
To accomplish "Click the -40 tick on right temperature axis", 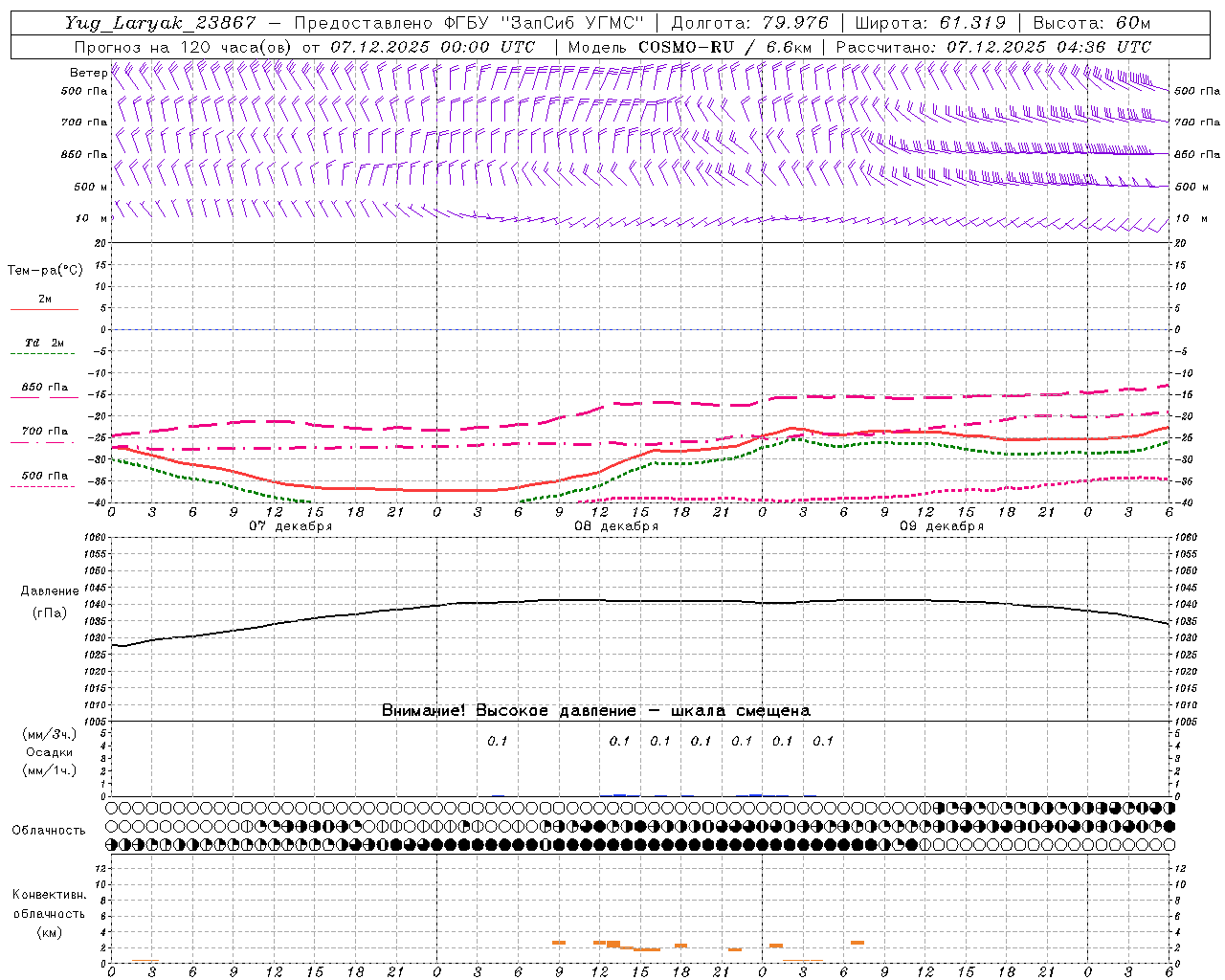I will 1184,503.
